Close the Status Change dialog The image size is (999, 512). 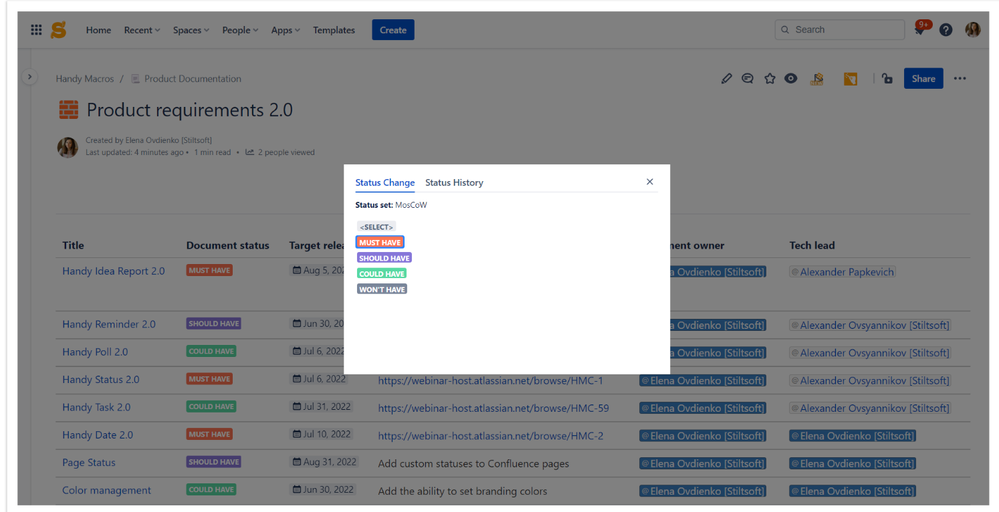pyautogui.click(x=650, y=181)
